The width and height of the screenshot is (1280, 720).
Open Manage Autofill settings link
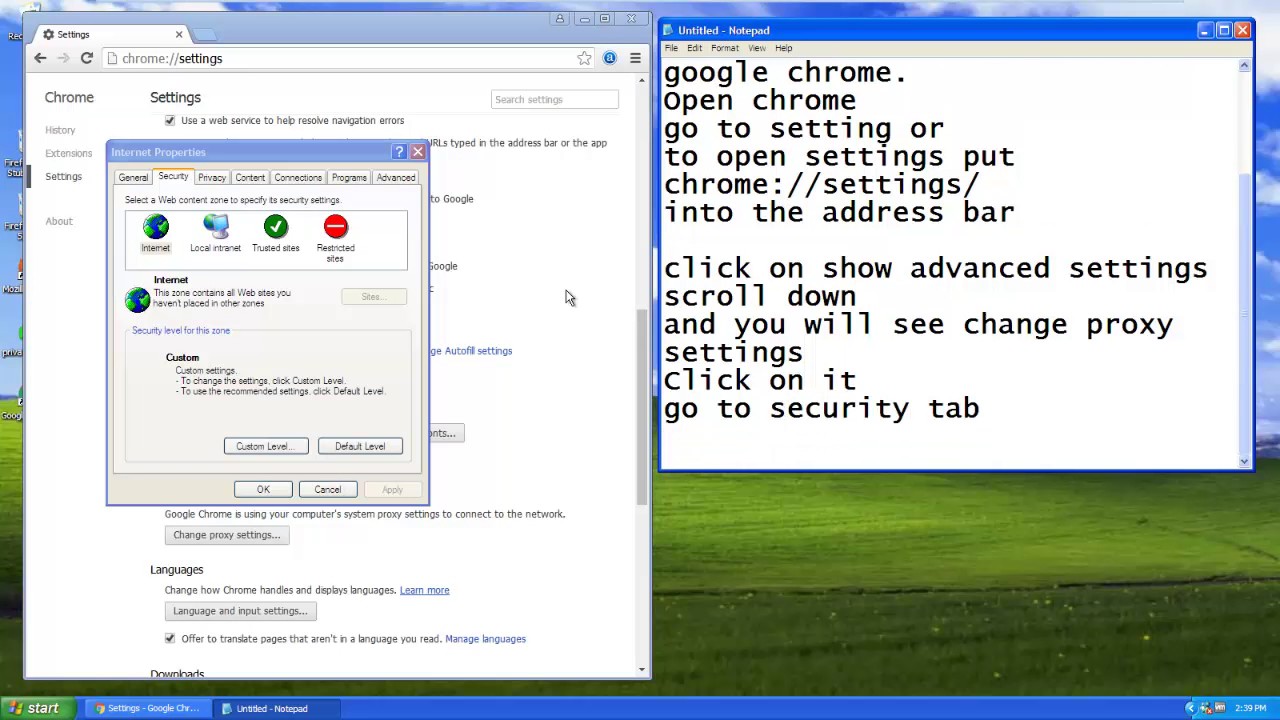(471, 351)
